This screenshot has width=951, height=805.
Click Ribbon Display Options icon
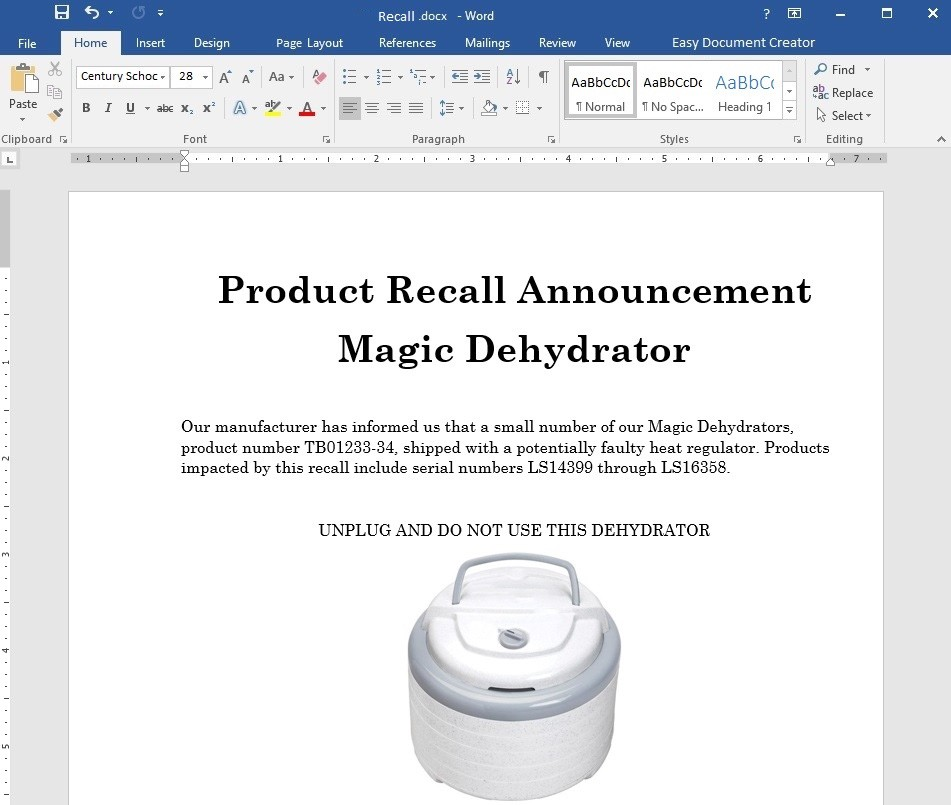[795, 13]
